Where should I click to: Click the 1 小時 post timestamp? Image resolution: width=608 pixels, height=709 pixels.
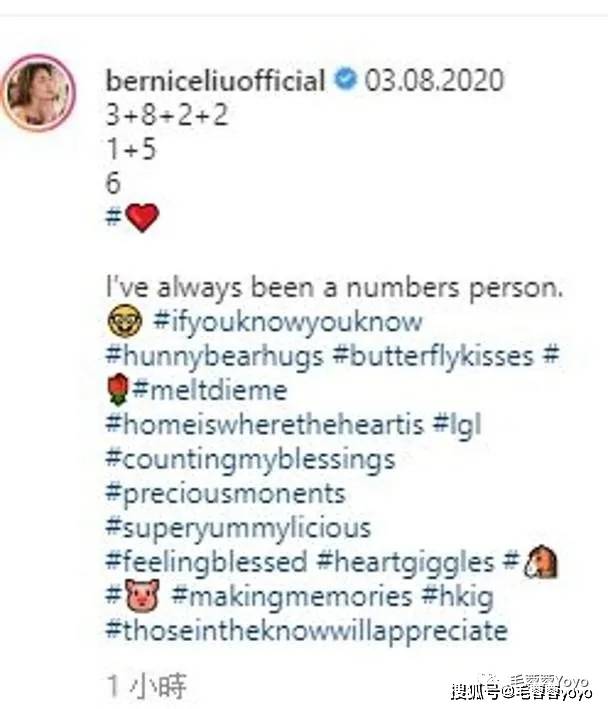point(147,686)
